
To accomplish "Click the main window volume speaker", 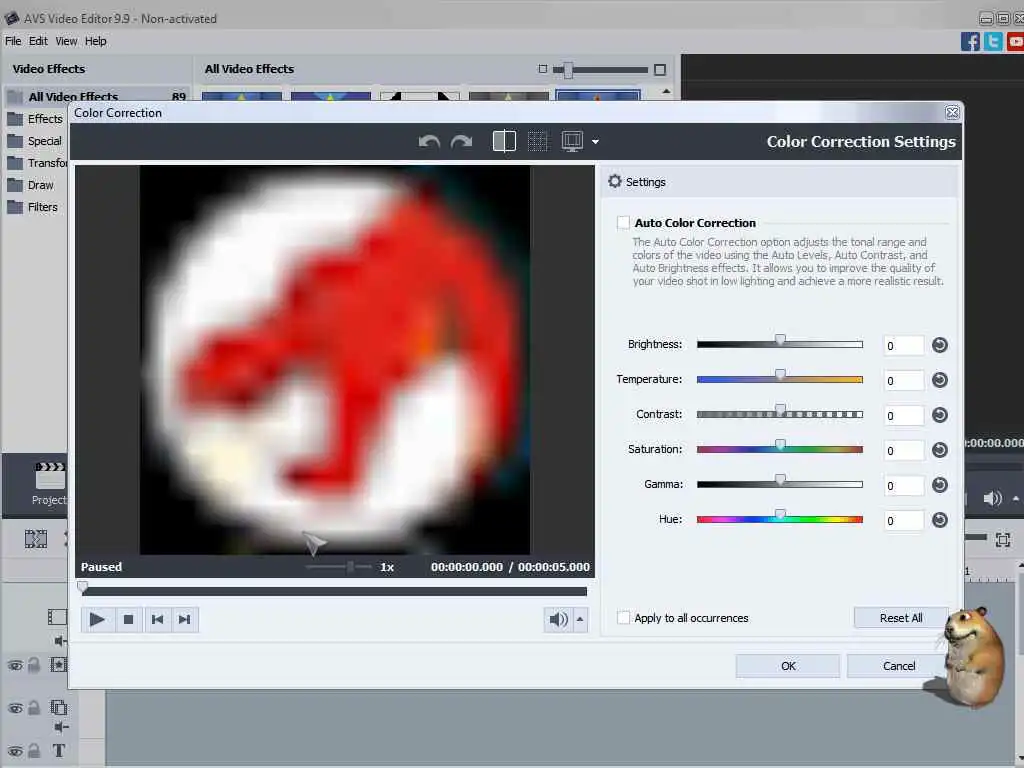I will click(992, 499).
